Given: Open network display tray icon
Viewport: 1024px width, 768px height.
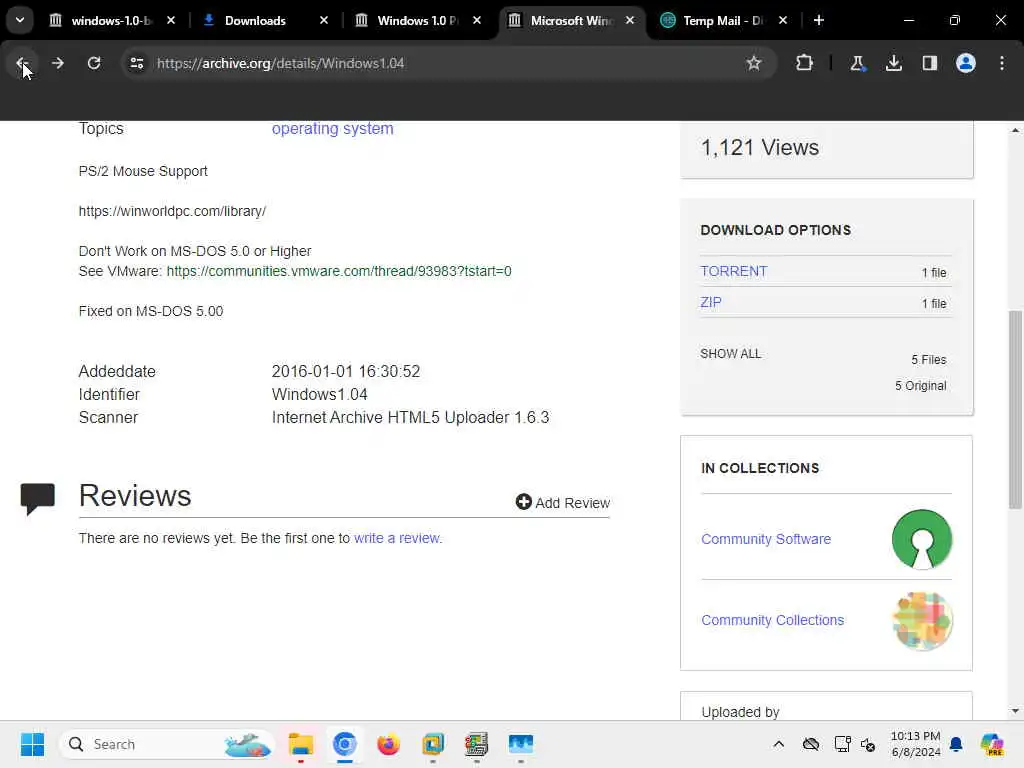Looking at the screenshot, I should (842, 744).
